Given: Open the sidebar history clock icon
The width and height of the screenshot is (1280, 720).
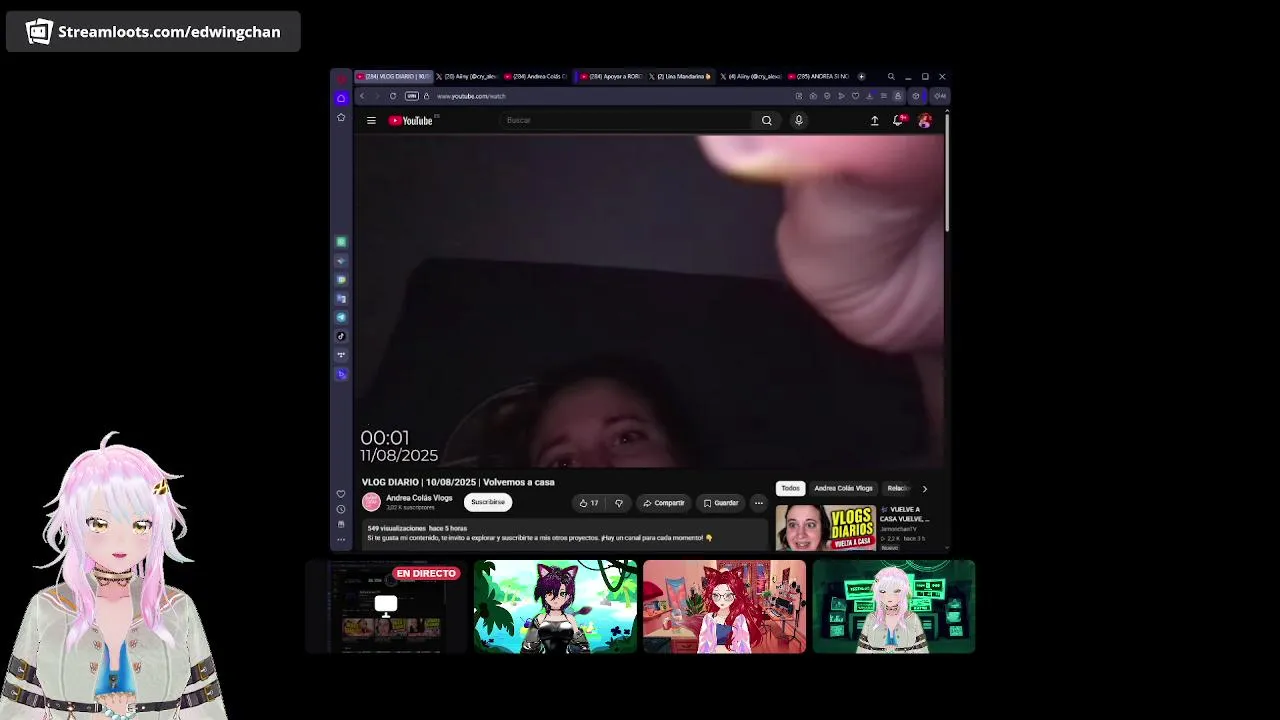Looking at the screenshot, I should (341, 509).
